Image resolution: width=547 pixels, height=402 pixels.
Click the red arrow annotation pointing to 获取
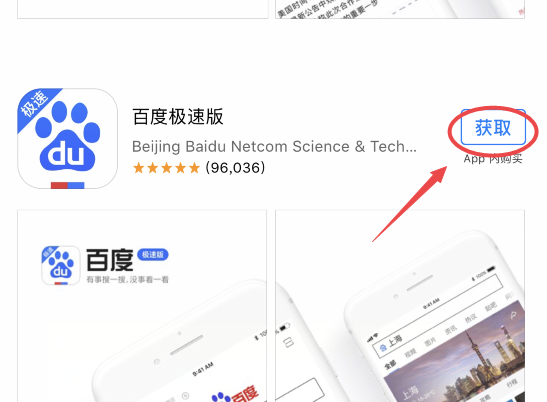click(409, 204)
